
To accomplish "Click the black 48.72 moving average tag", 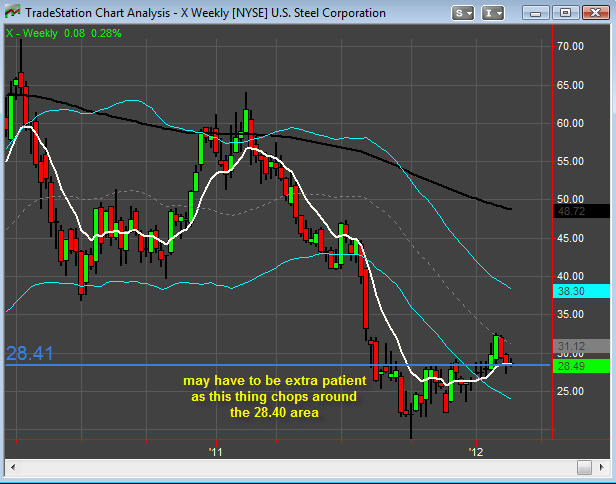I will click(581, 211).
